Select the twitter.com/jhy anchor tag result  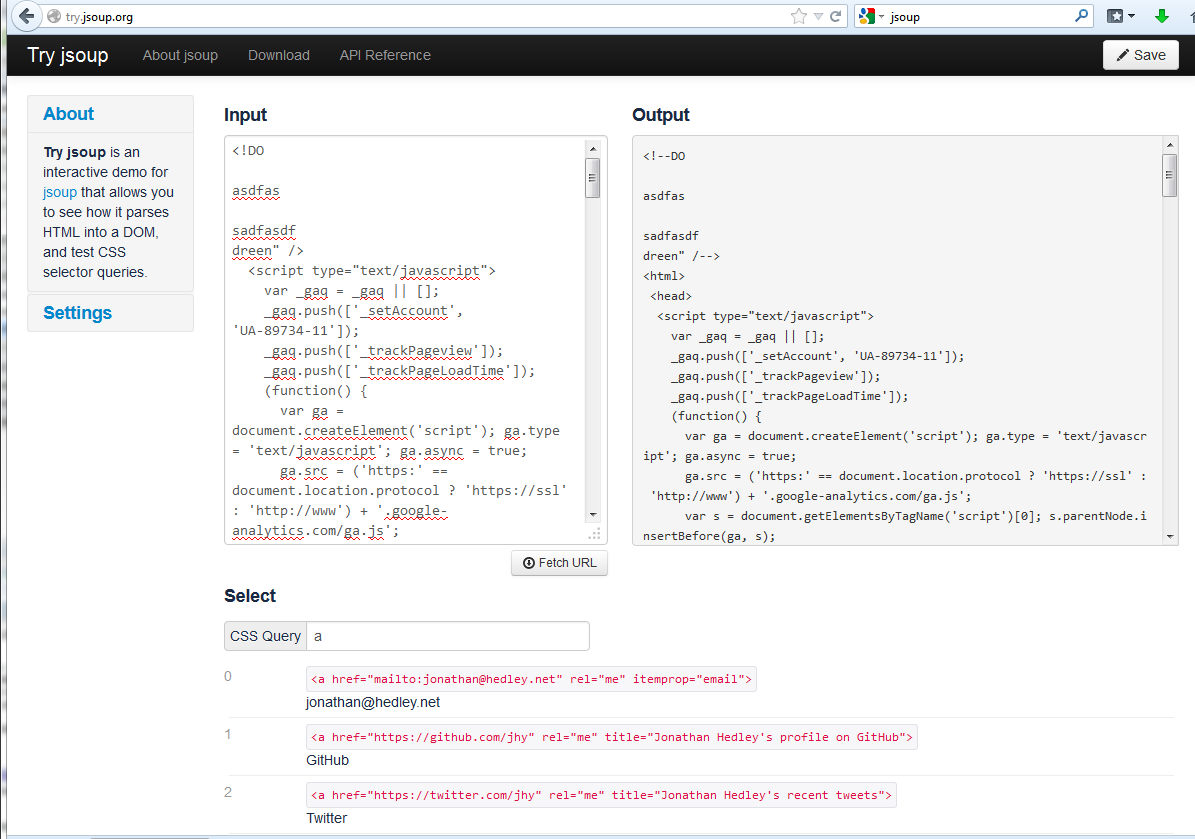pos(601,795)
